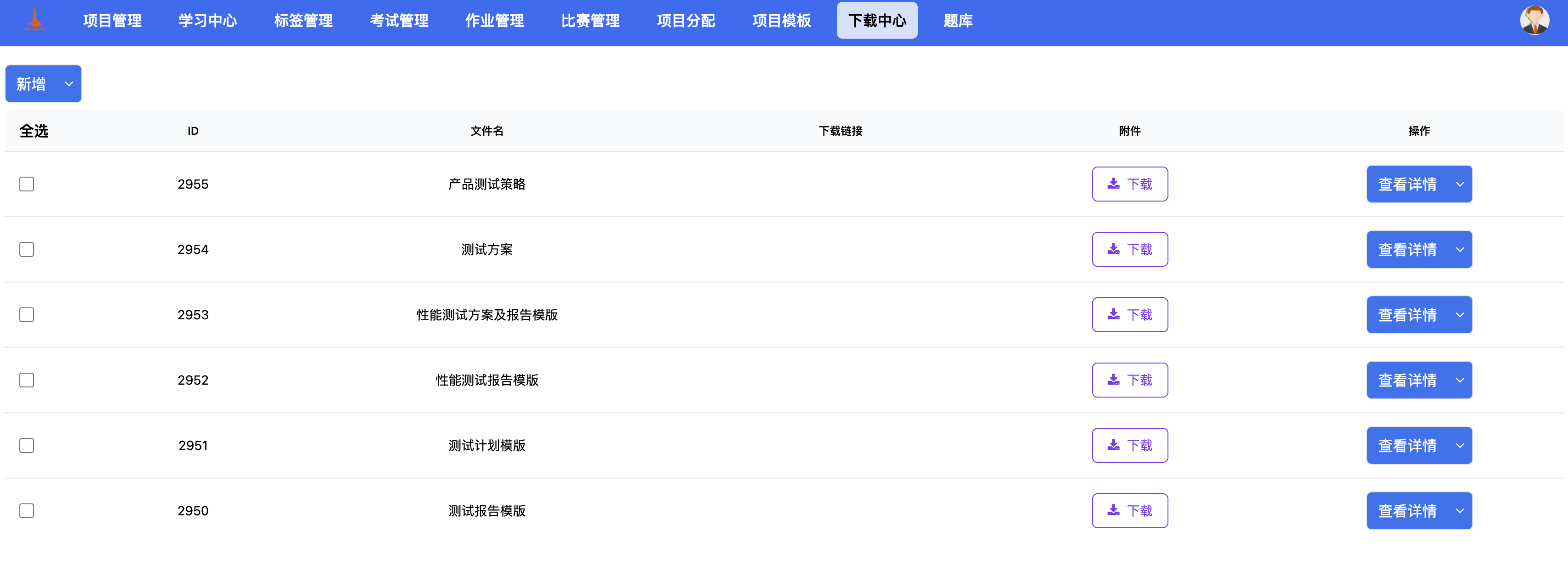Open the user avatar in the top bar

pos(1534,20)
